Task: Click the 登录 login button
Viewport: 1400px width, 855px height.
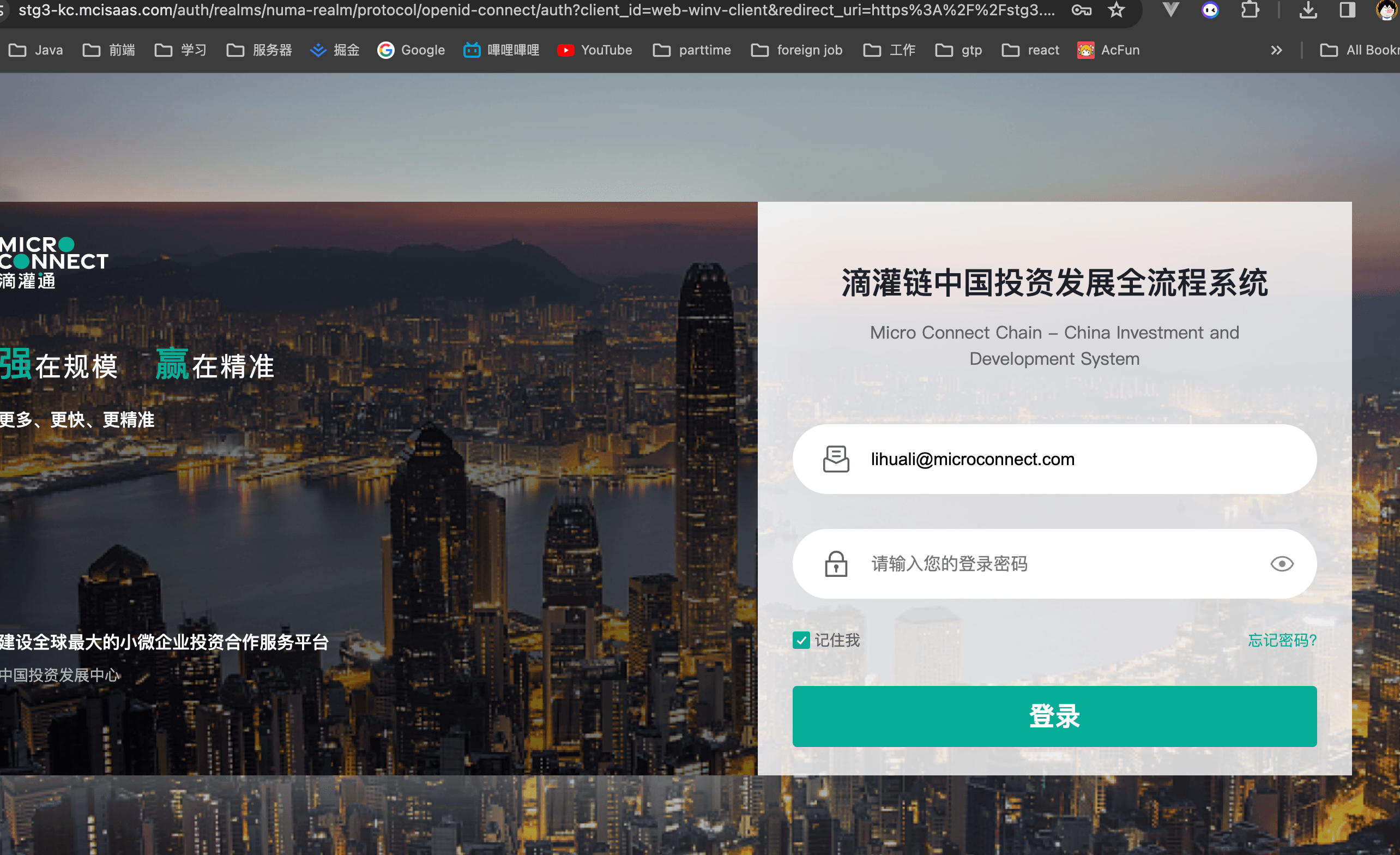Action: [1054, 714]
